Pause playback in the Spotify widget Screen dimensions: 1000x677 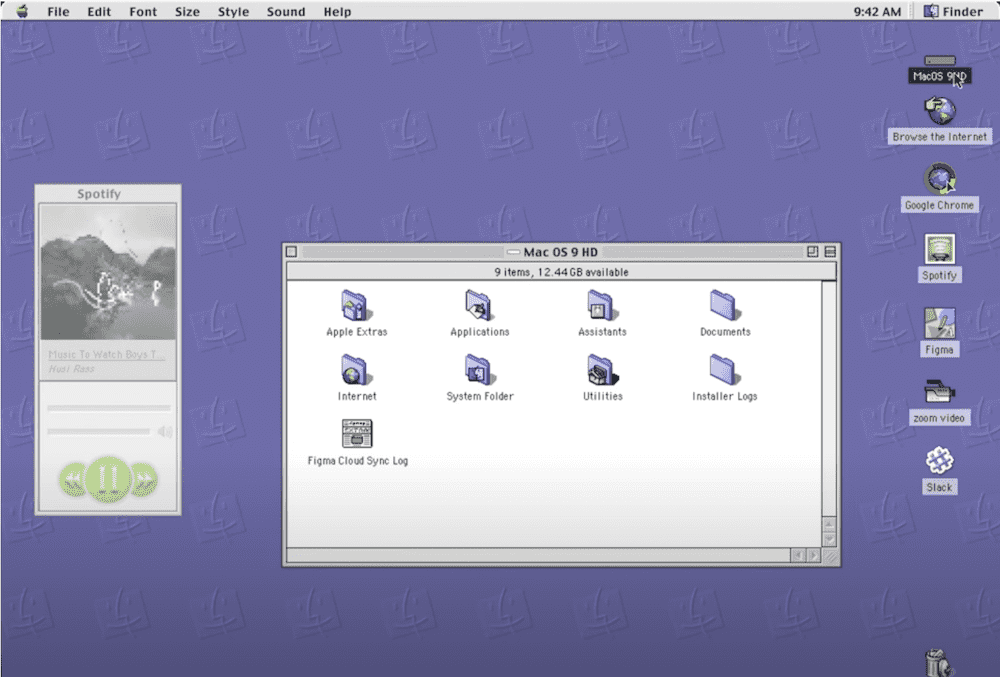coord(108,479)
